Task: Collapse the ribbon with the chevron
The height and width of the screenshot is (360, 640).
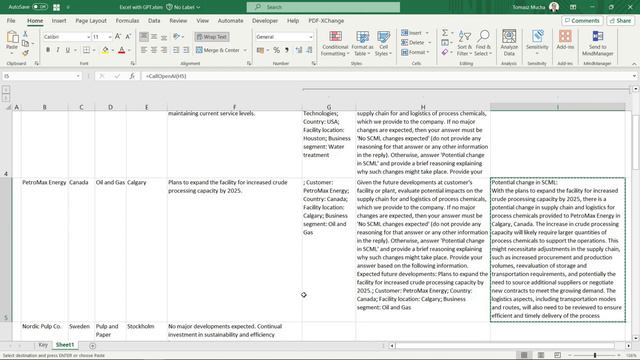Action: tap(634, 64)
